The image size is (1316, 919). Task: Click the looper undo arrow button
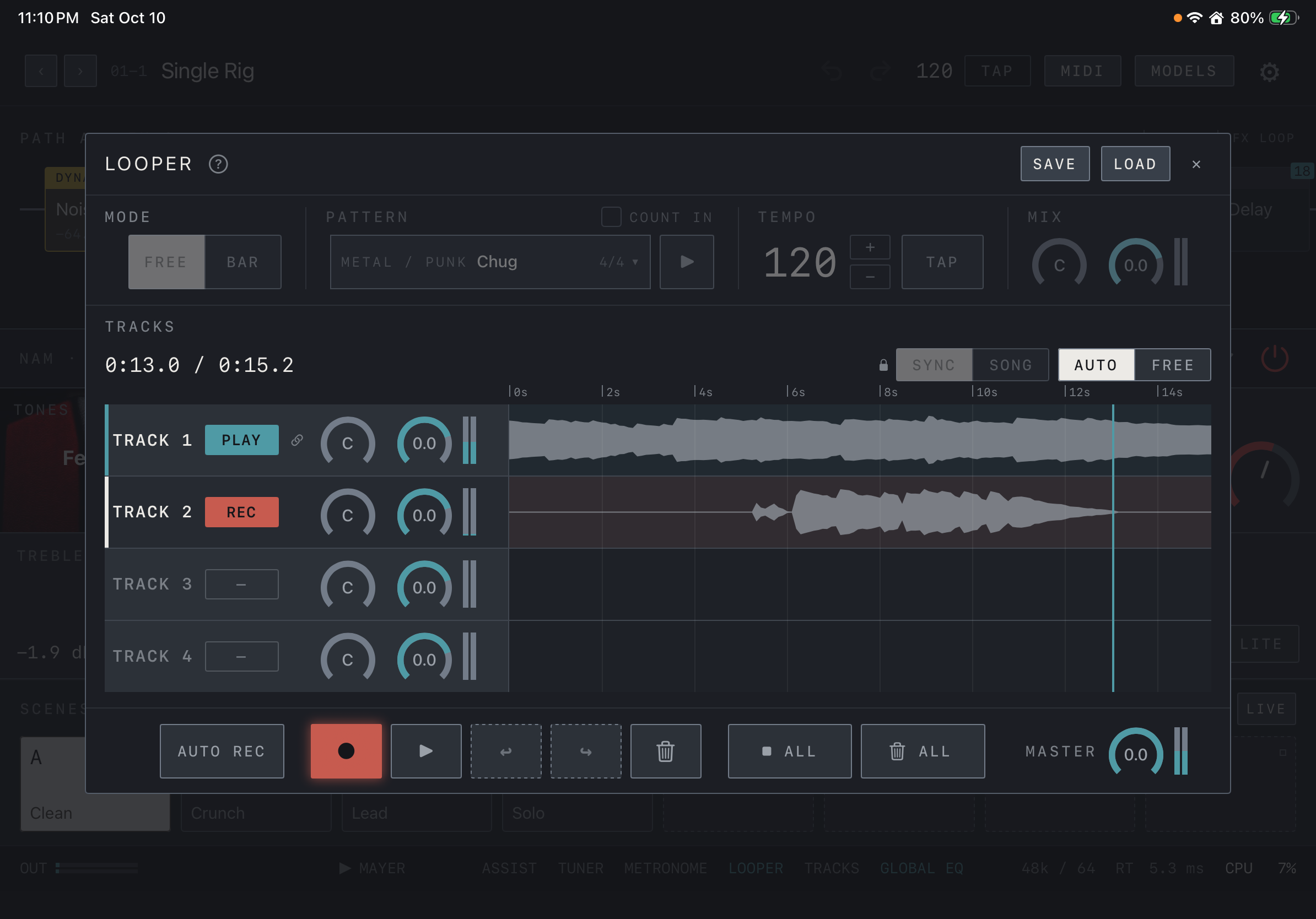click(x=505, y=750)
